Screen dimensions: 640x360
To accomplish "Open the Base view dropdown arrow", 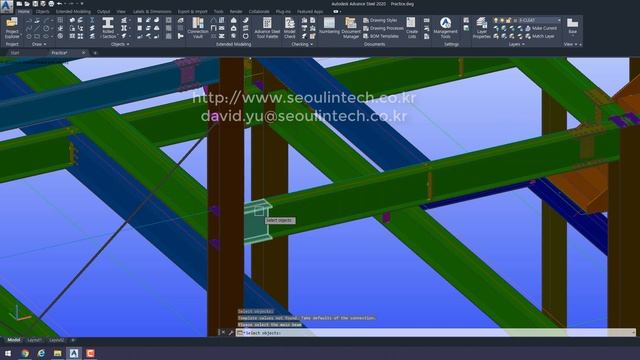I will point(573,36).
